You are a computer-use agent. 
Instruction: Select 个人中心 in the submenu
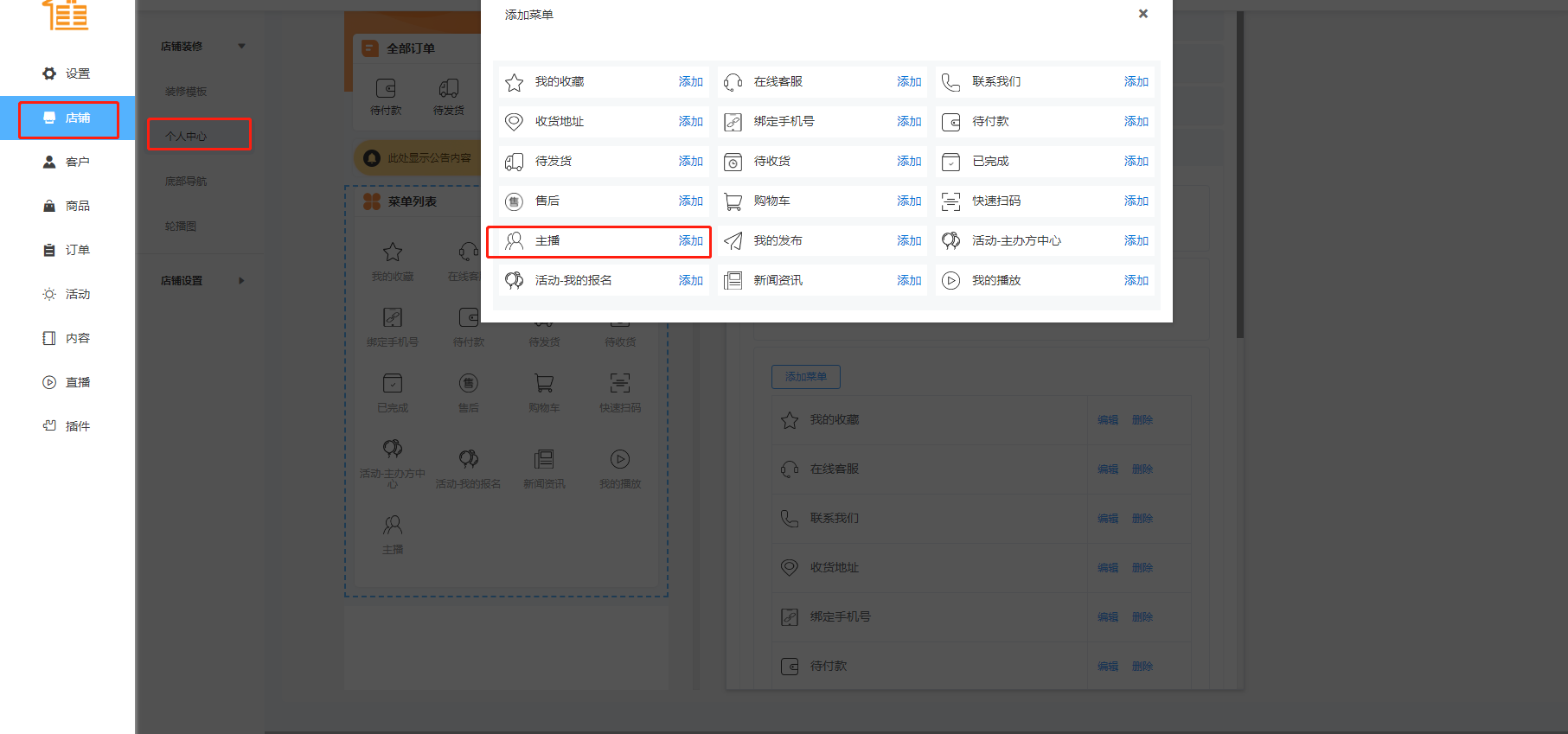pos(187,137)
